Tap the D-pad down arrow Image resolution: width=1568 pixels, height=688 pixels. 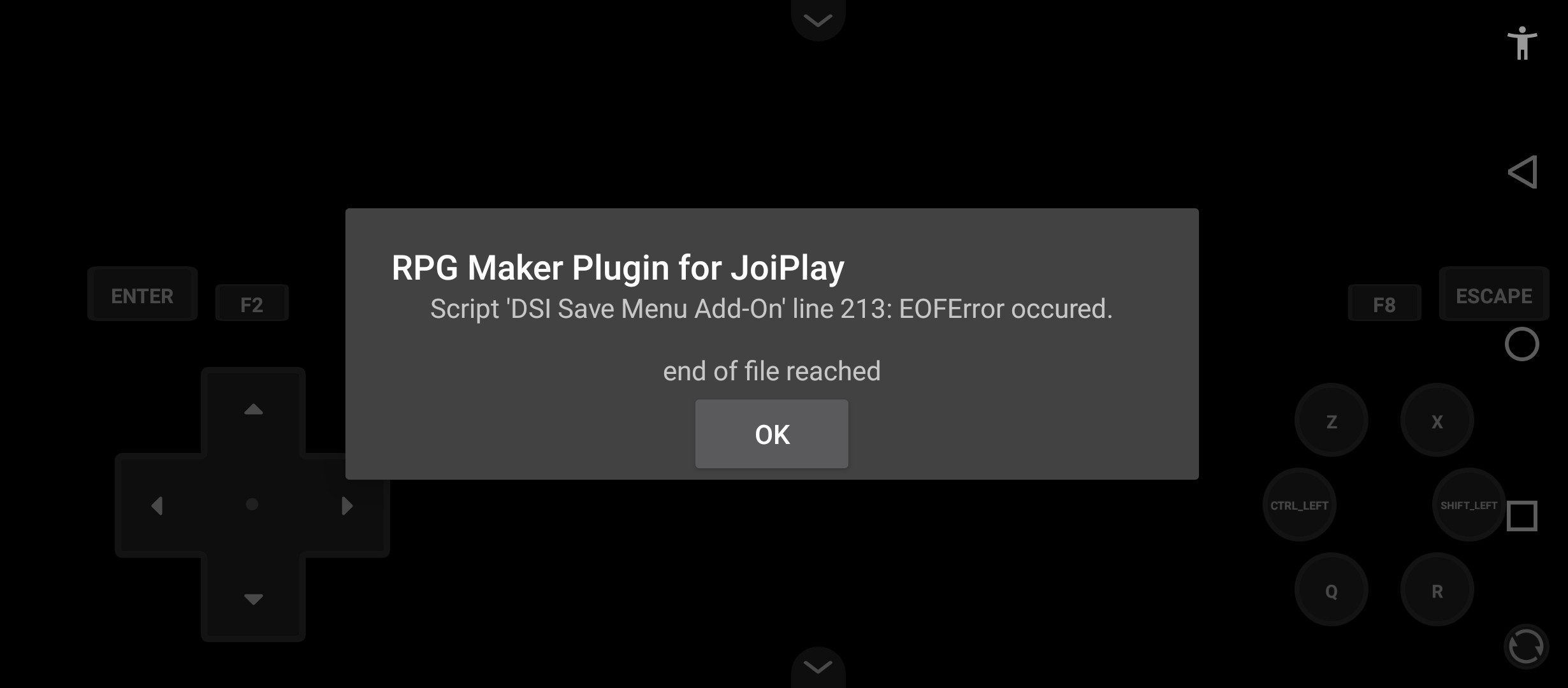253,599
